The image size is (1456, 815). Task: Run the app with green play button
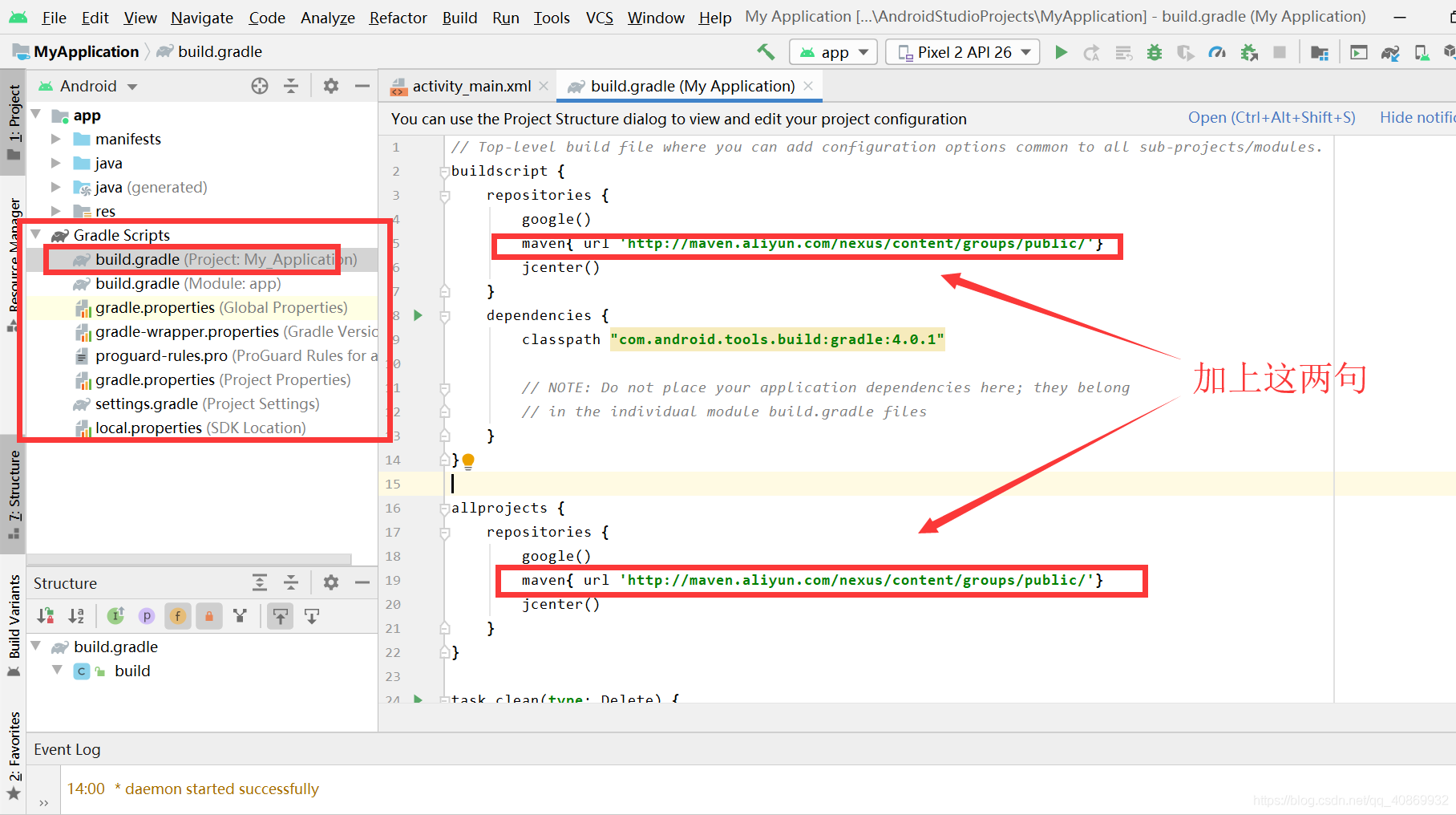click(1061, 52)
